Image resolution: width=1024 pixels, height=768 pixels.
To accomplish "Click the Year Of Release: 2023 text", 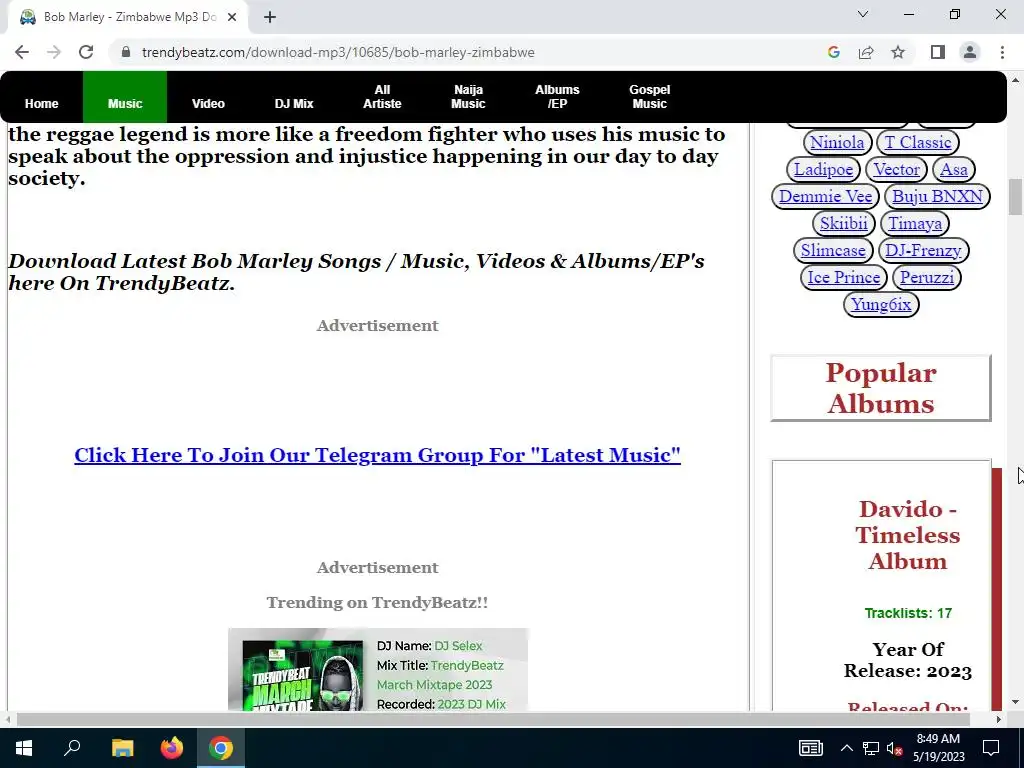I will click(908, 660).
